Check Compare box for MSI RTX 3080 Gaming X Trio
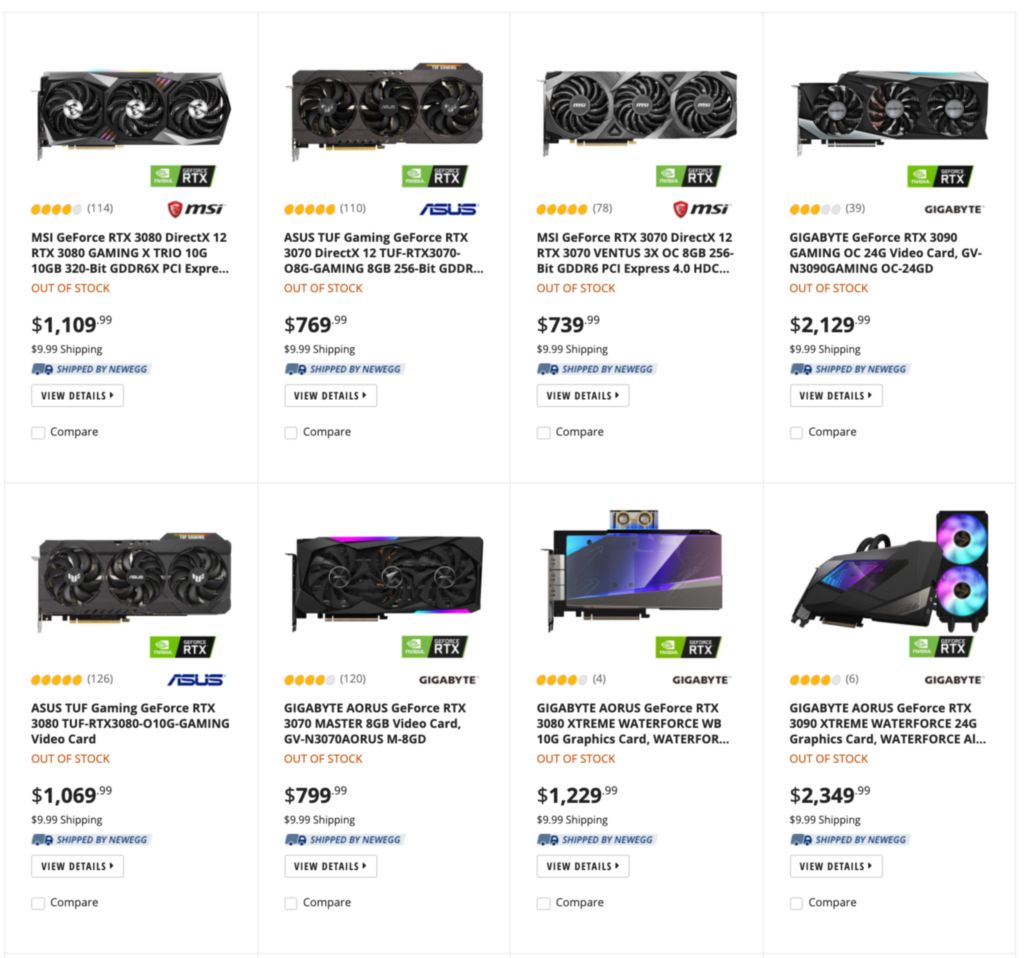The image size is (1024, 958). tap(38, 433)
